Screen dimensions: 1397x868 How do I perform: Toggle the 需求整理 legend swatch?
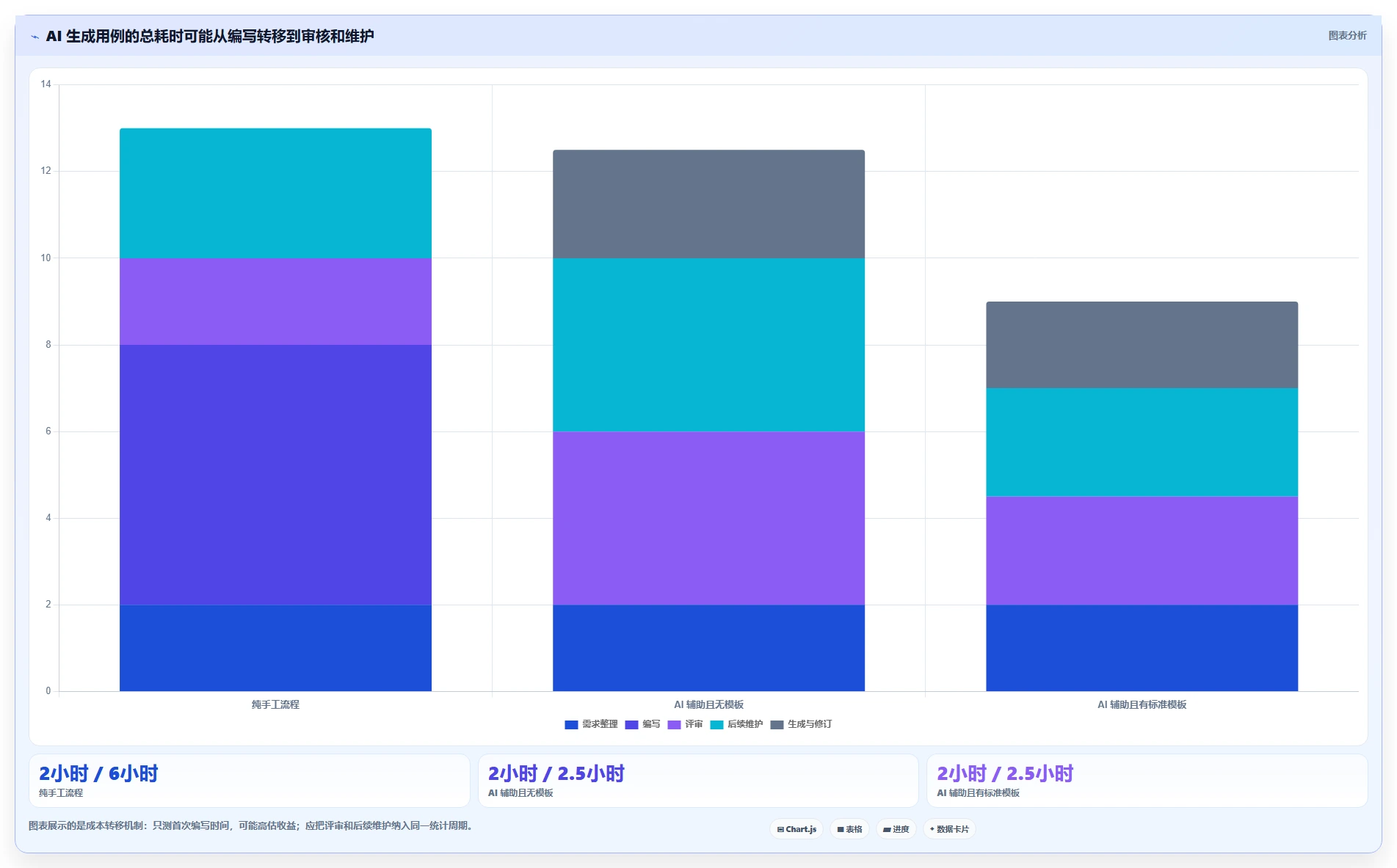pos(571,724)
